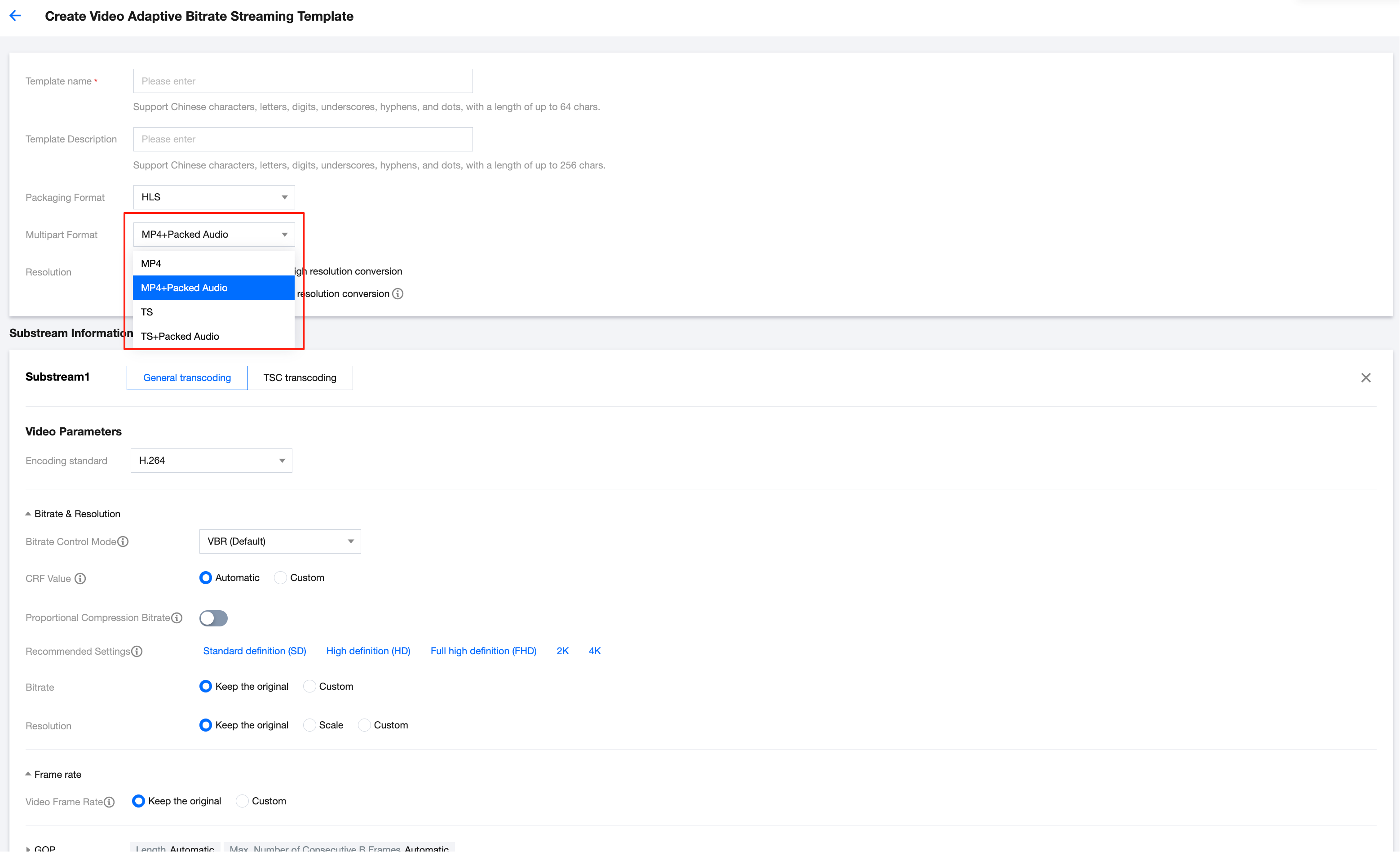Close Substream1 with the X icon
The height and width of the screenshot is (852, 1400).
tap(1365, 378)
